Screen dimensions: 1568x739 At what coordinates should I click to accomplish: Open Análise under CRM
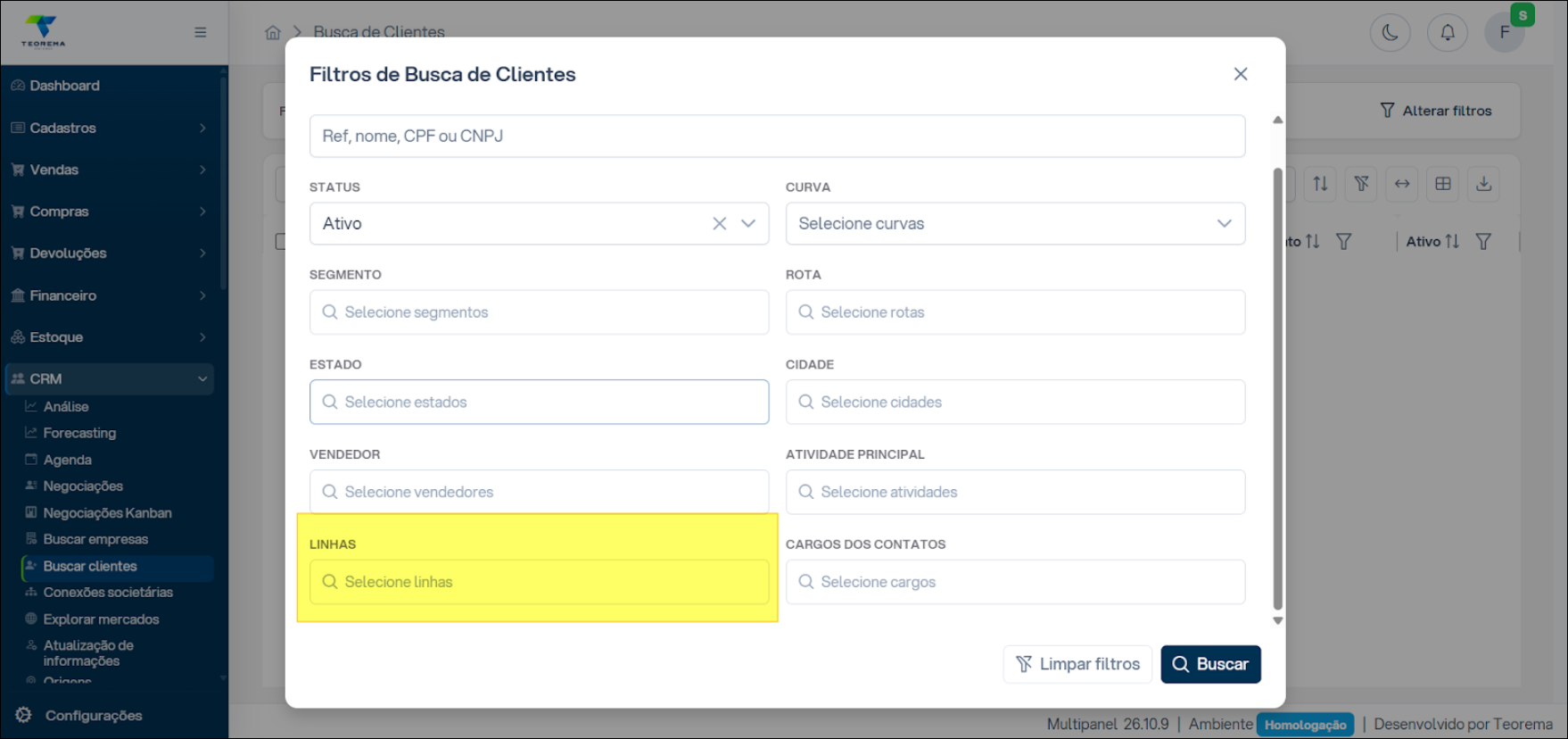(66, 406)
